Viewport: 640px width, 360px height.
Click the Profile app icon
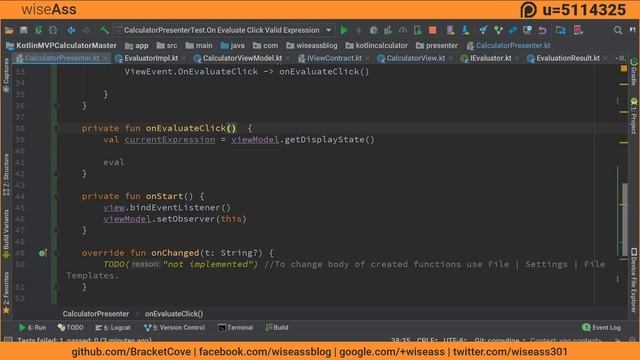coord(403,30)
